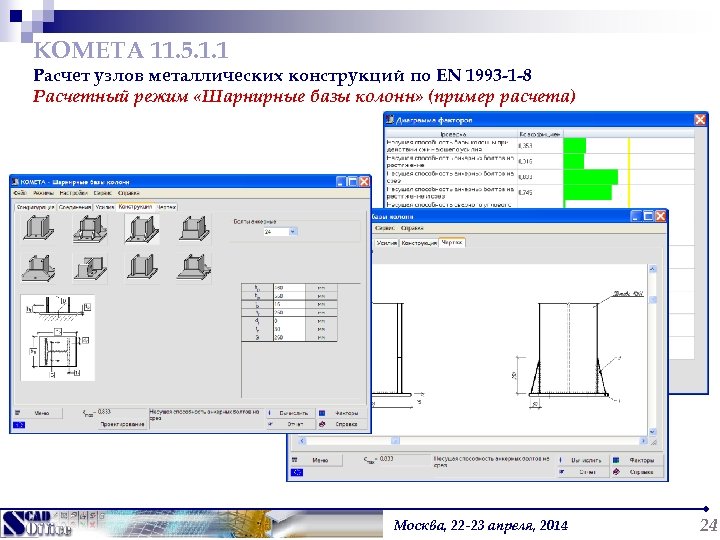Image resolution: width=720 pixels, height=540 pixels.
Task: Click EU flag icon in КОМЕТА construction window
Action: click(19, 425)
